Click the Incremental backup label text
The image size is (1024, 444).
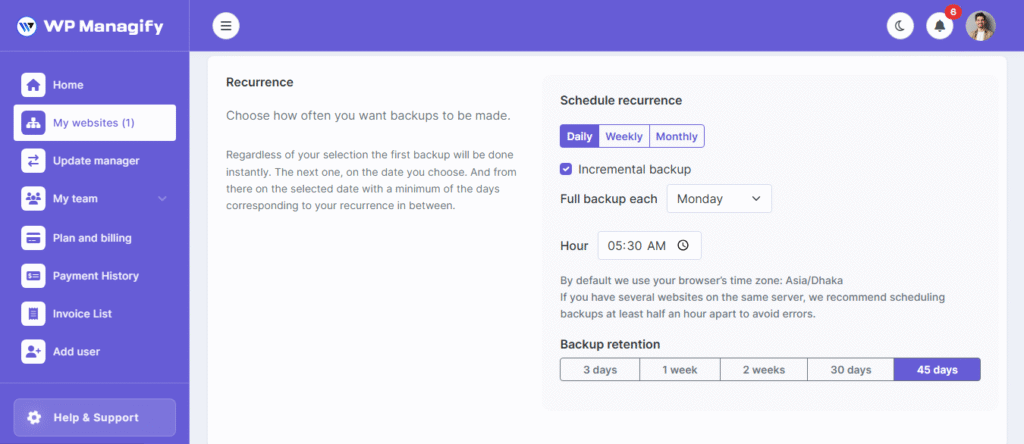tap(635, 169)
